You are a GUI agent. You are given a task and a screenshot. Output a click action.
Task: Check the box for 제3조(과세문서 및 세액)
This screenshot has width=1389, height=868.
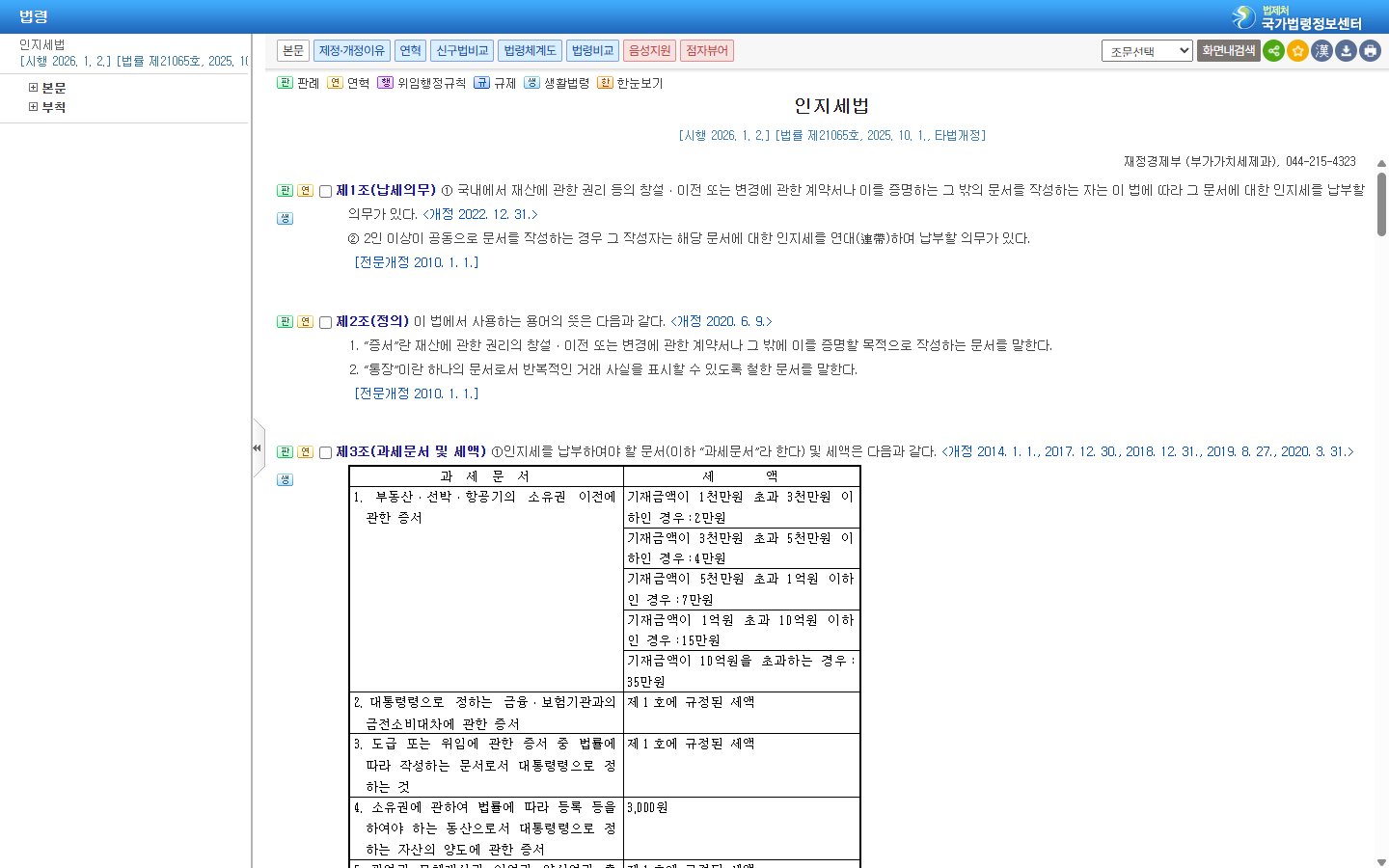coord(325,452)
